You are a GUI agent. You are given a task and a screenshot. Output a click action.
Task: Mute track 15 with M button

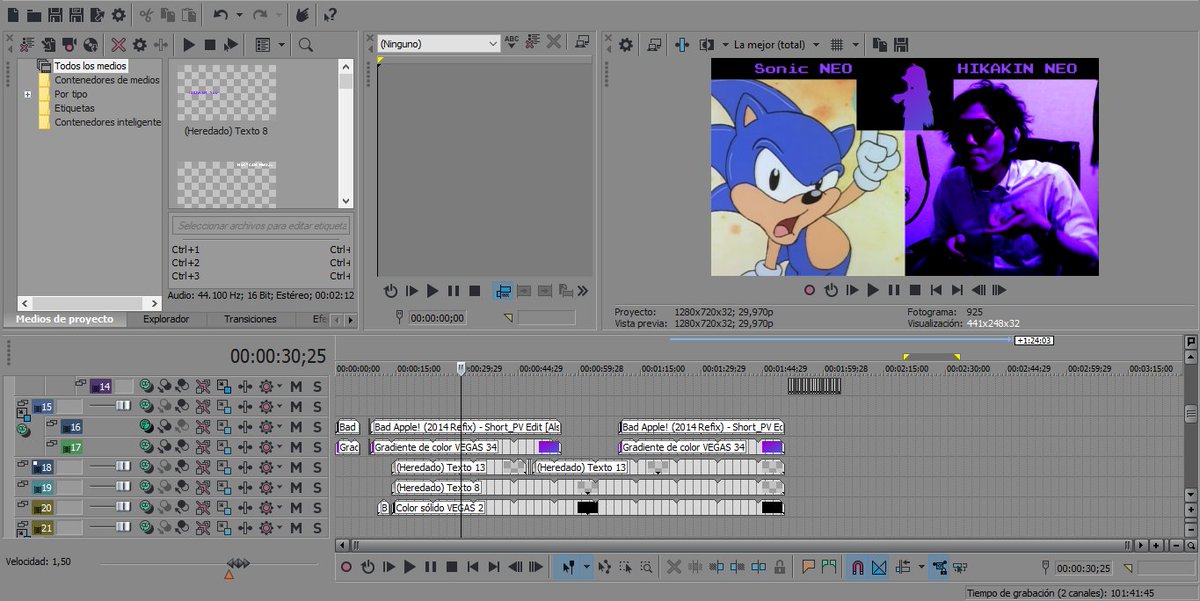point(296,407)
